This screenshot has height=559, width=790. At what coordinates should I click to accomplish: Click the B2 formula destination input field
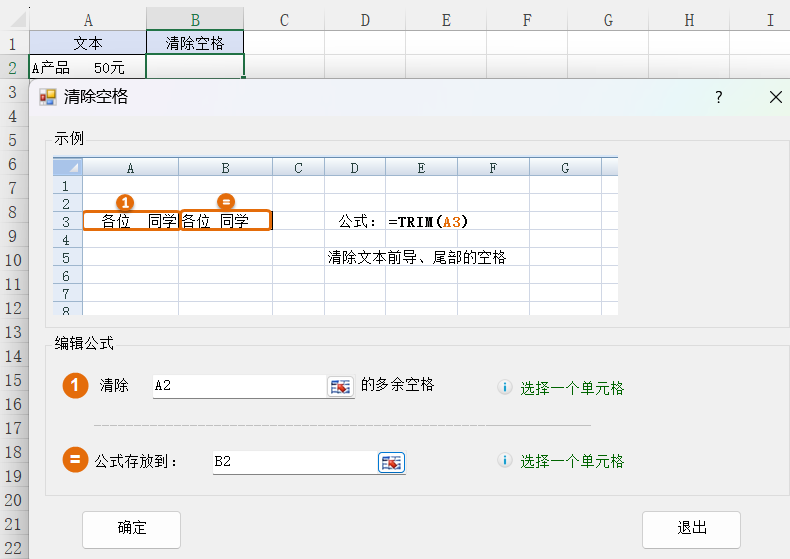point(293,462)
